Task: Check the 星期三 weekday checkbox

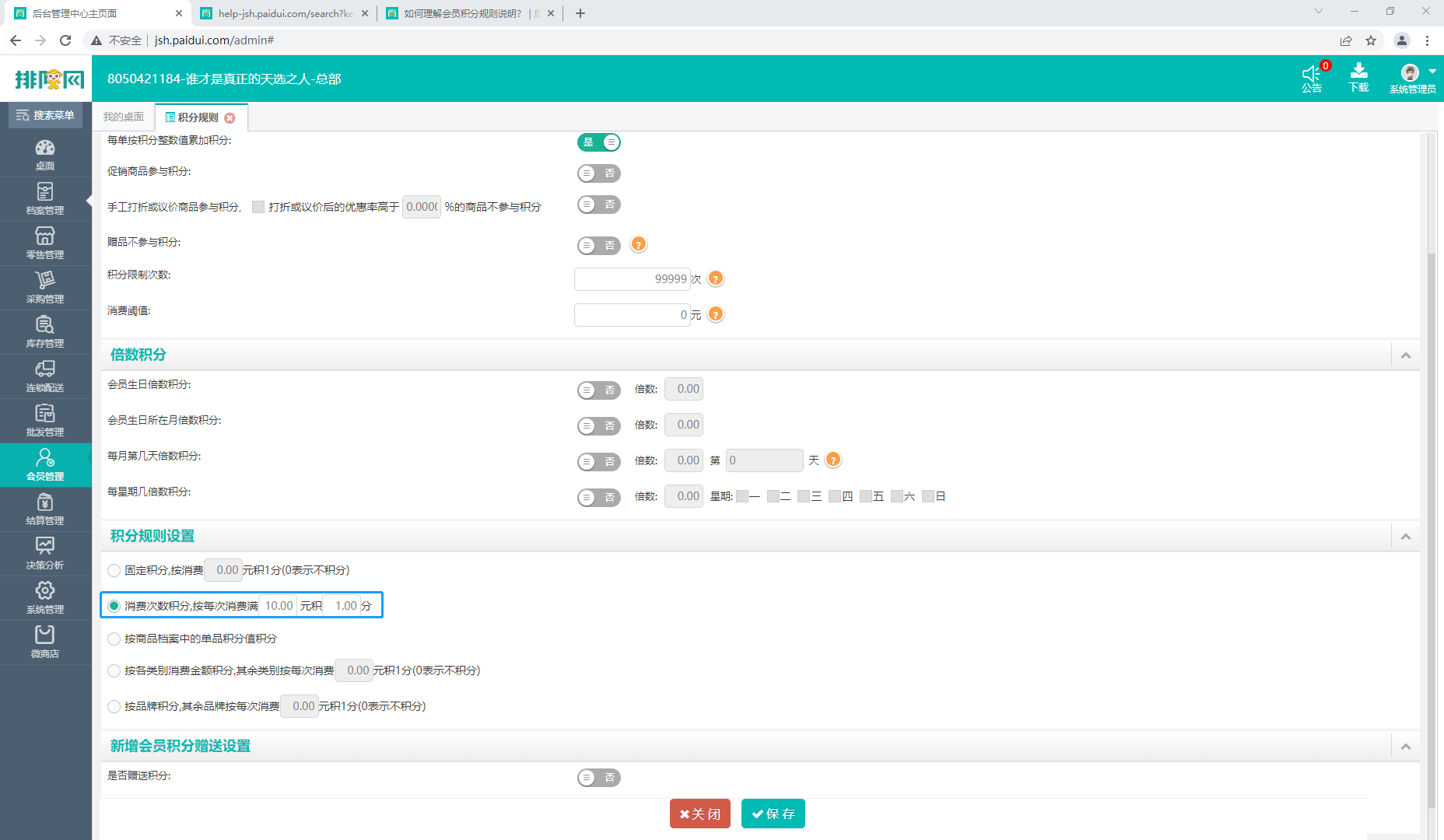Action: [804, 496]
